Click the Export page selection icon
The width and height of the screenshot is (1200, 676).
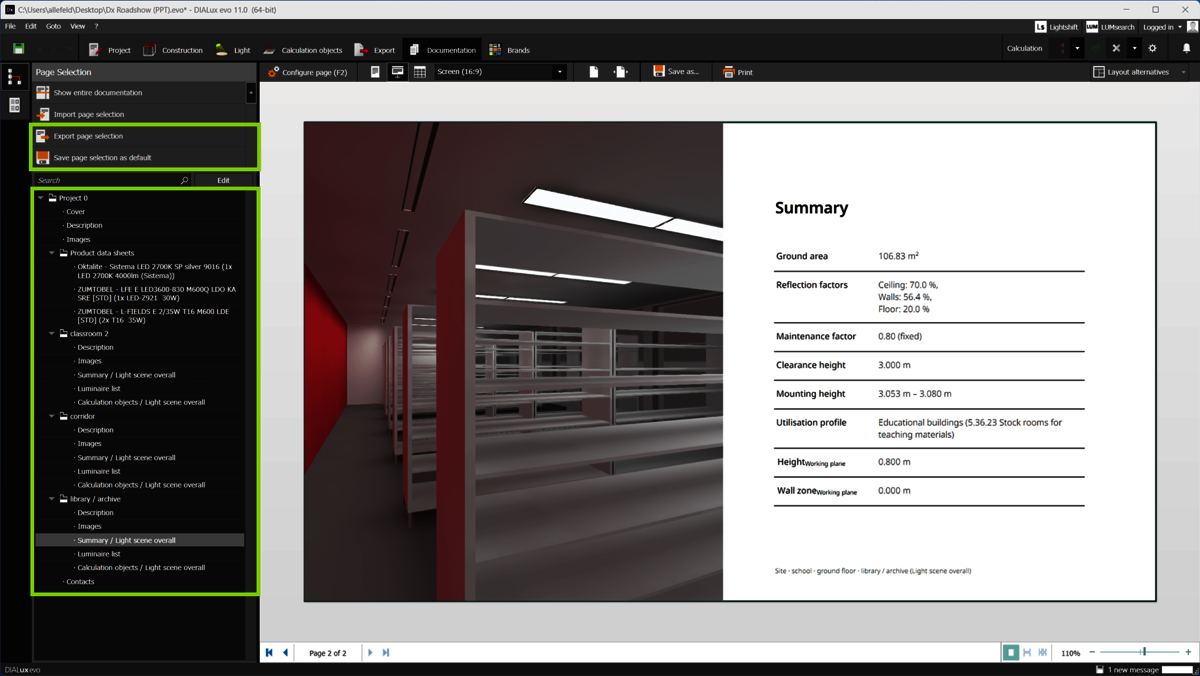[41, 136]
